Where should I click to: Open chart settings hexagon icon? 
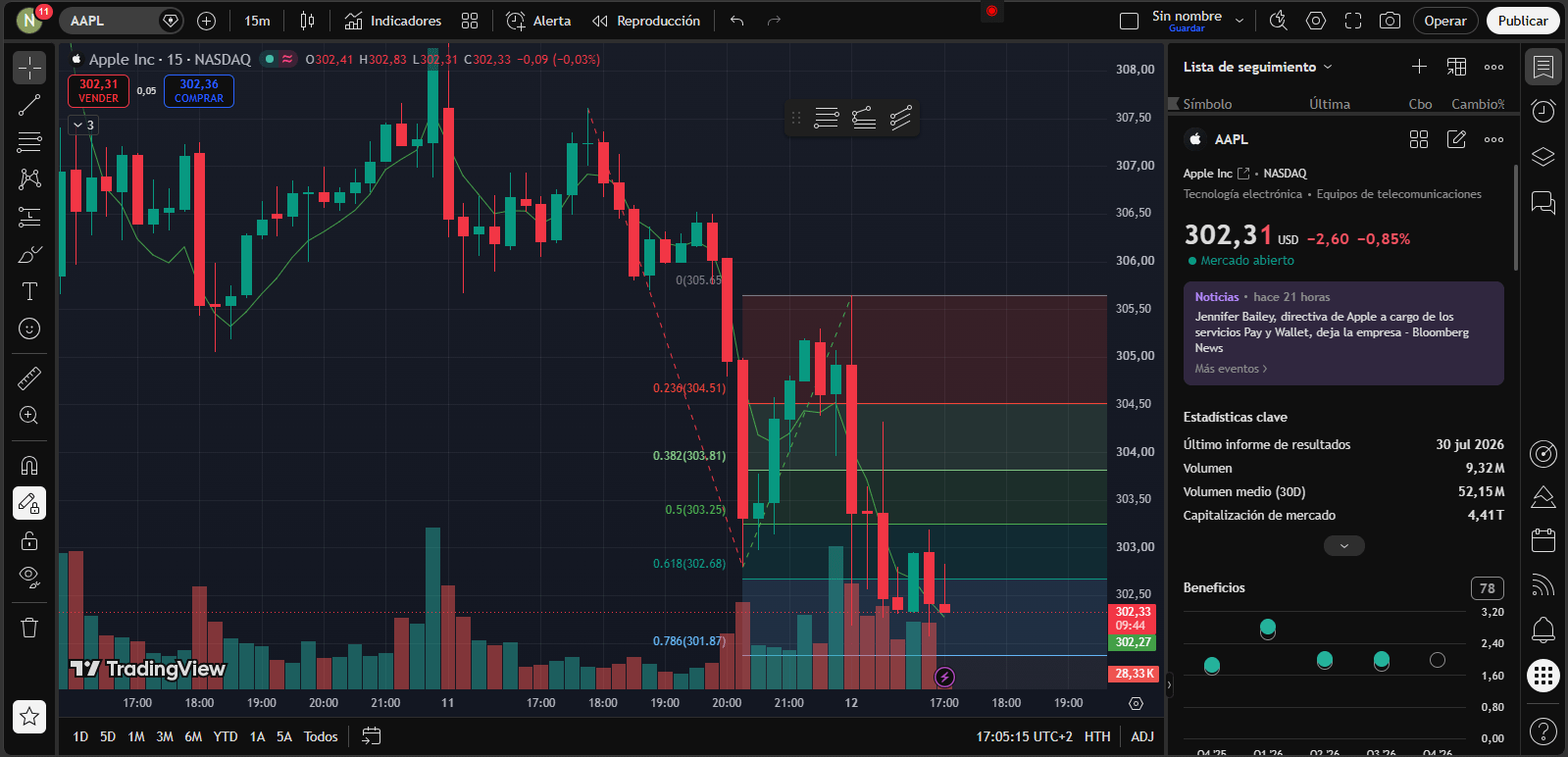pyautogui.click(x=1316, y=21)
